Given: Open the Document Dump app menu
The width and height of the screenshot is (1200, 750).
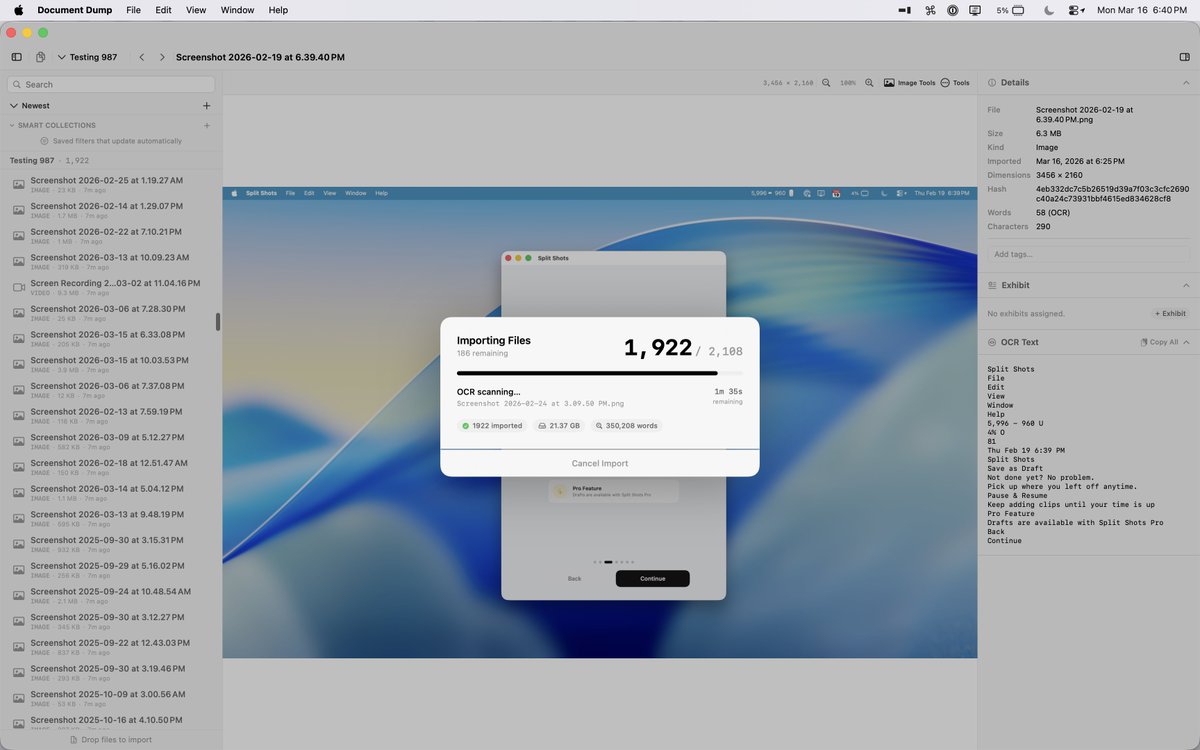Looking at the screenshot, I should (x=74, y=10).
